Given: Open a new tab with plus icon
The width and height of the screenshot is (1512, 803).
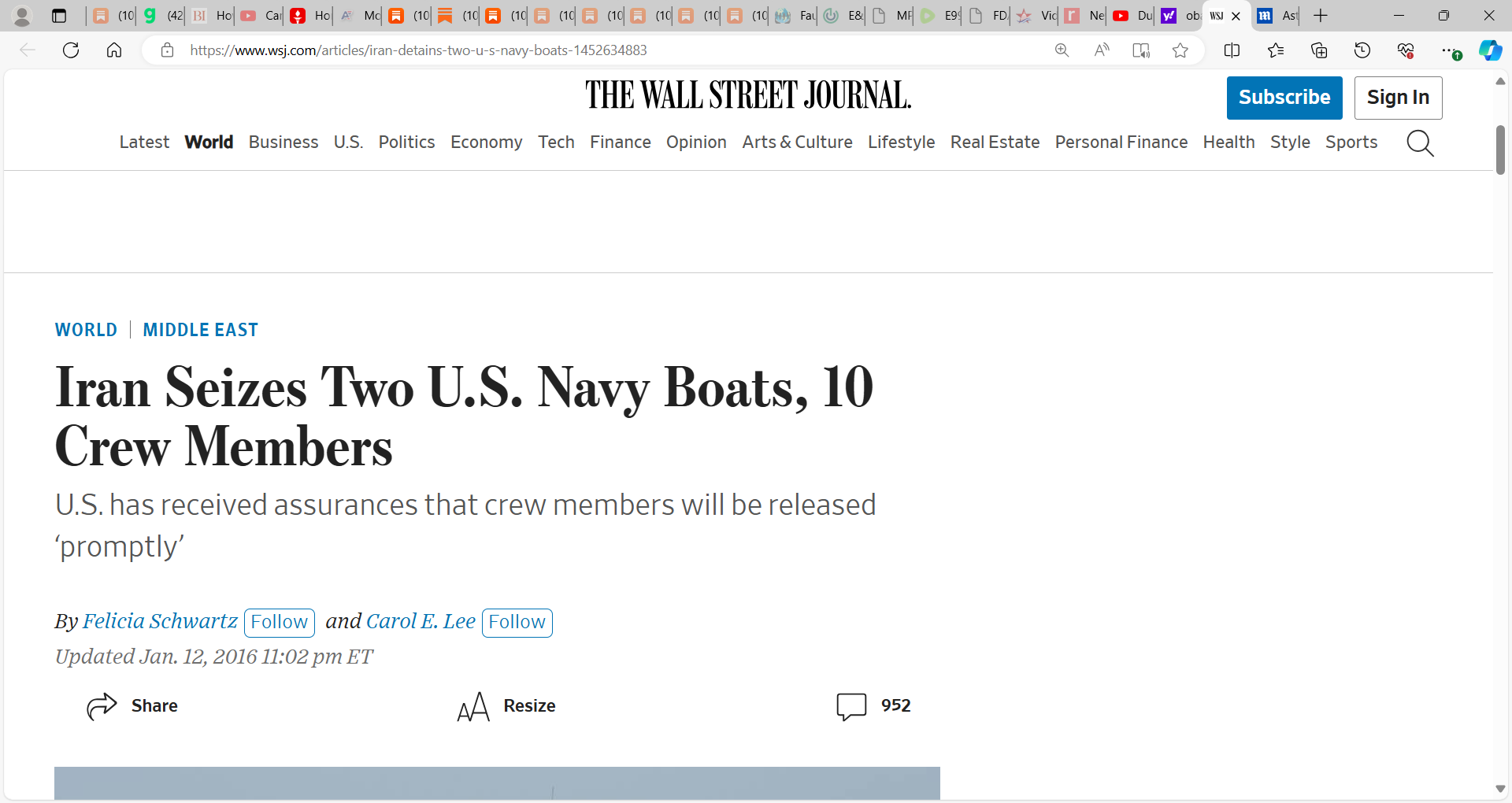Looking at the screenshot, I should [1321, 16].
